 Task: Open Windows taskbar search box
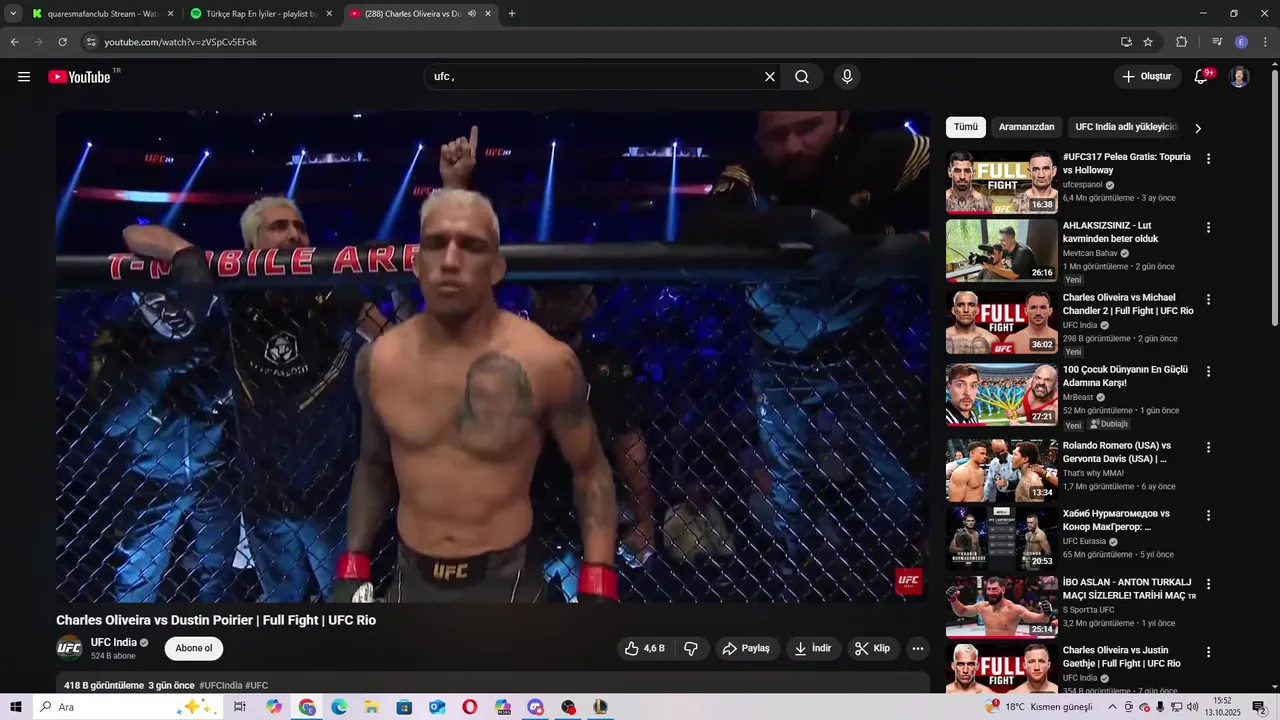(128, 707)
